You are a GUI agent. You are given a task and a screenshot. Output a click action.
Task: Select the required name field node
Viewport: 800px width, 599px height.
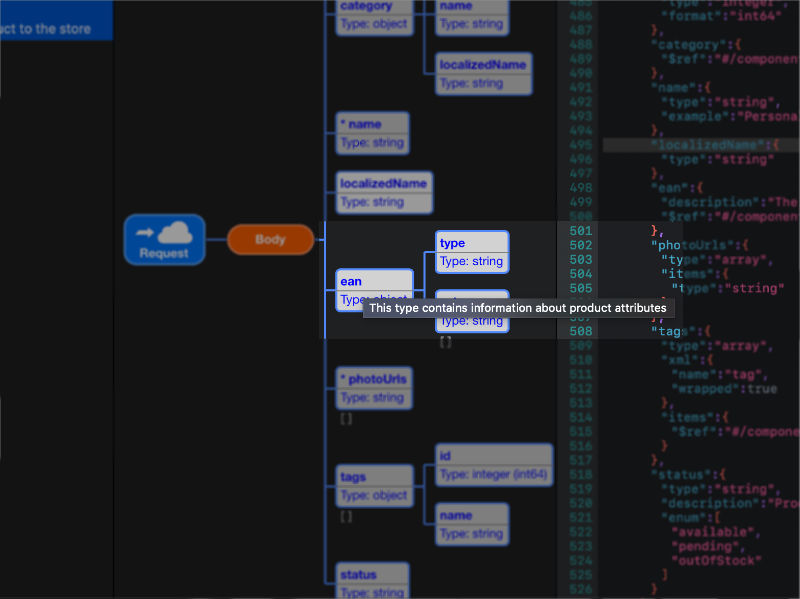372,132
